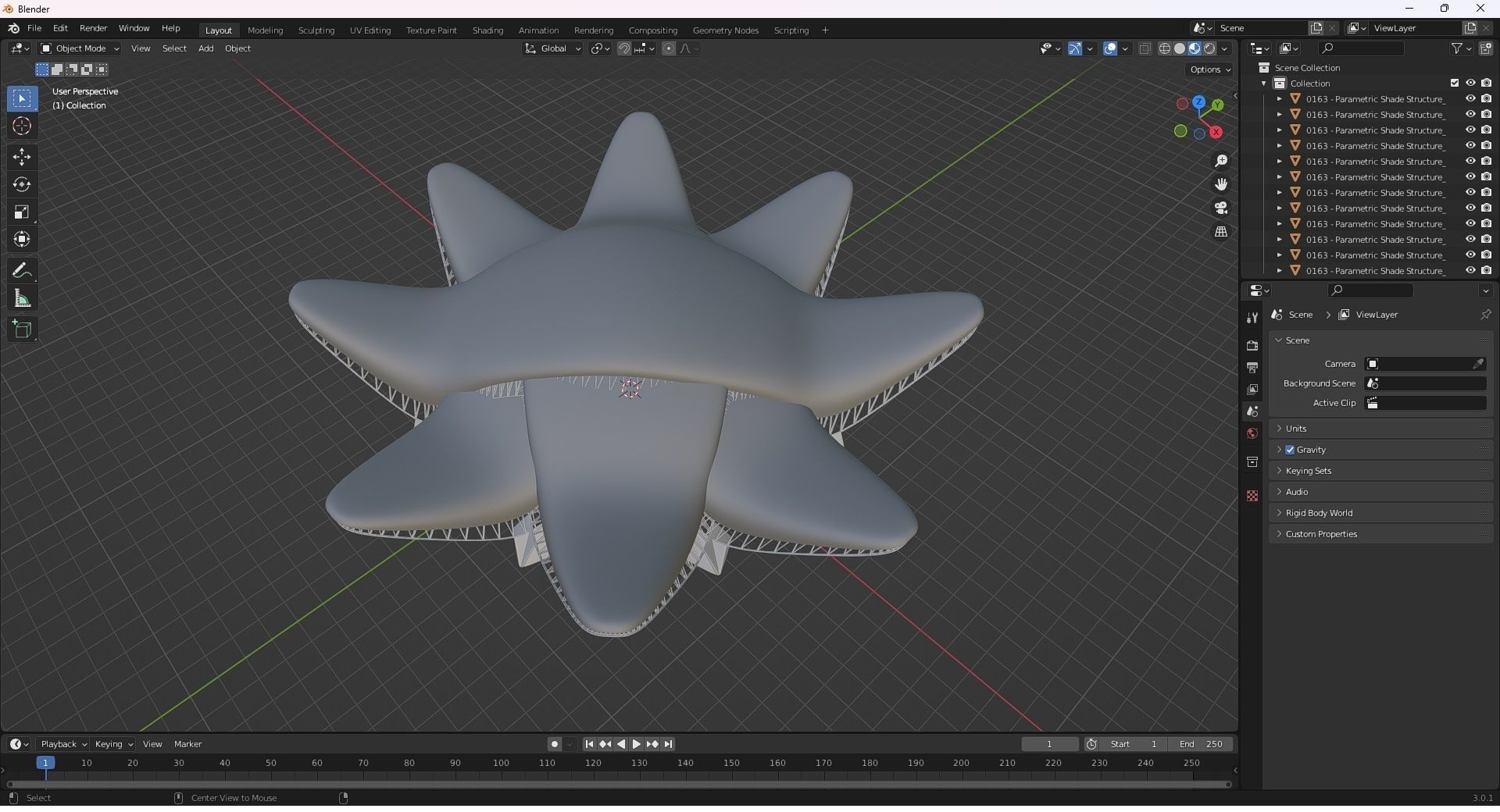This screenshot has height=812, width=1500.
Task: Switch to rendered viewport shading
Action: pos(1209,48)
